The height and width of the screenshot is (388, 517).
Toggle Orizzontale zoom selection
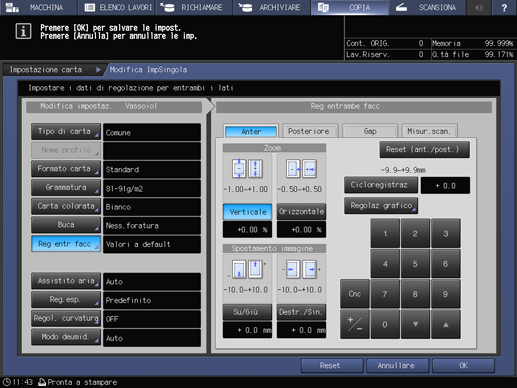point(301,212)
